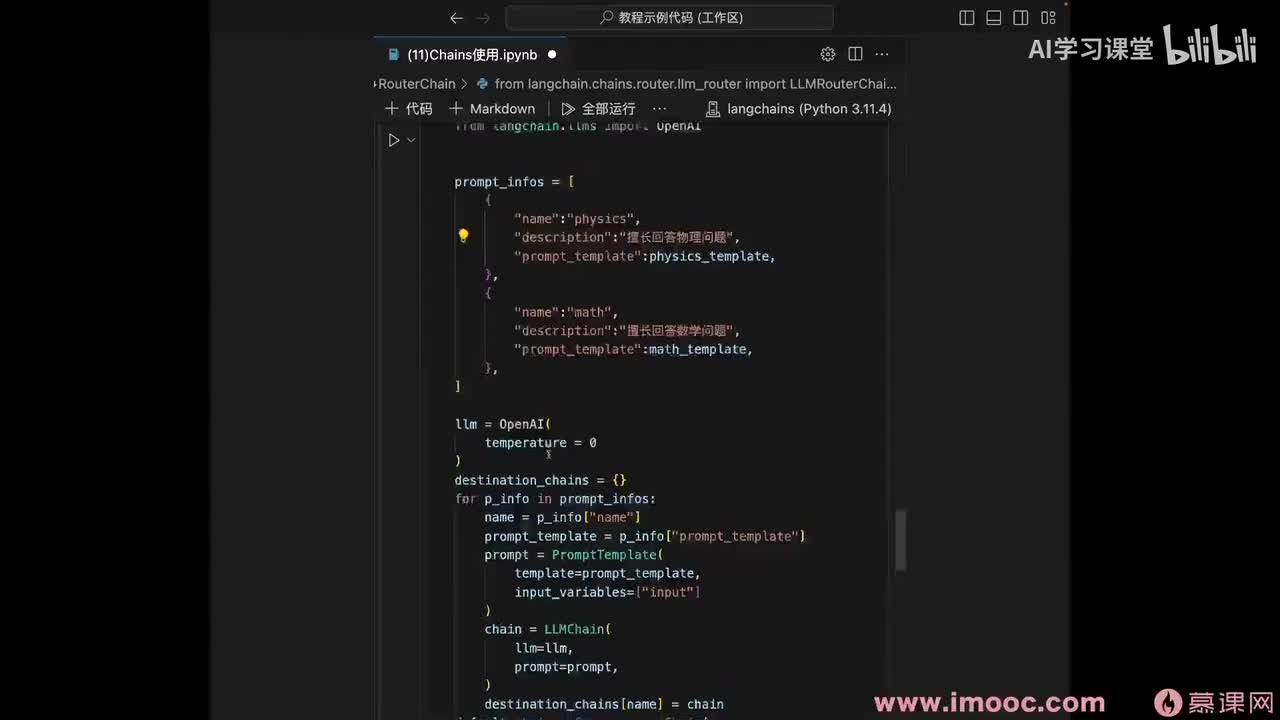Click the for p_info in prompt_infos line
The width and height of the screenshot is (1280, 720).
click(x=555, y=498)
